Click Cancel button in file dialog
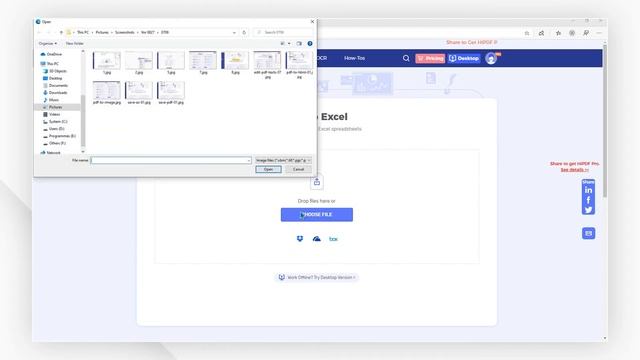The image size is (640, 360). click(x=298, y=169)
